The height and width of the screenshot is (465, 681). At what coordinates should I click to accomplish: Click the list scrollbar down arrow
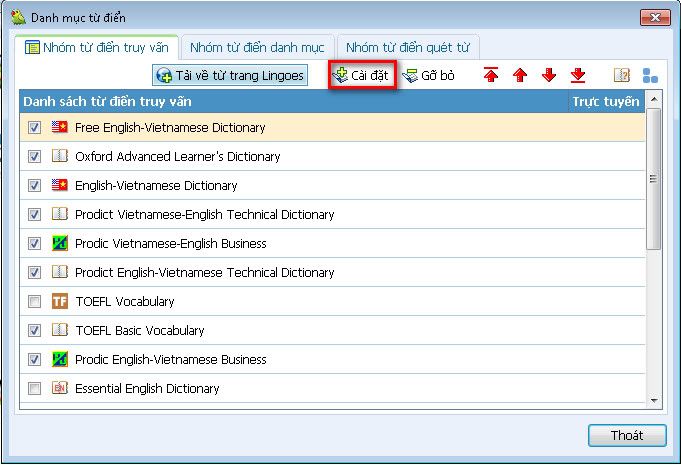[654, 401]
